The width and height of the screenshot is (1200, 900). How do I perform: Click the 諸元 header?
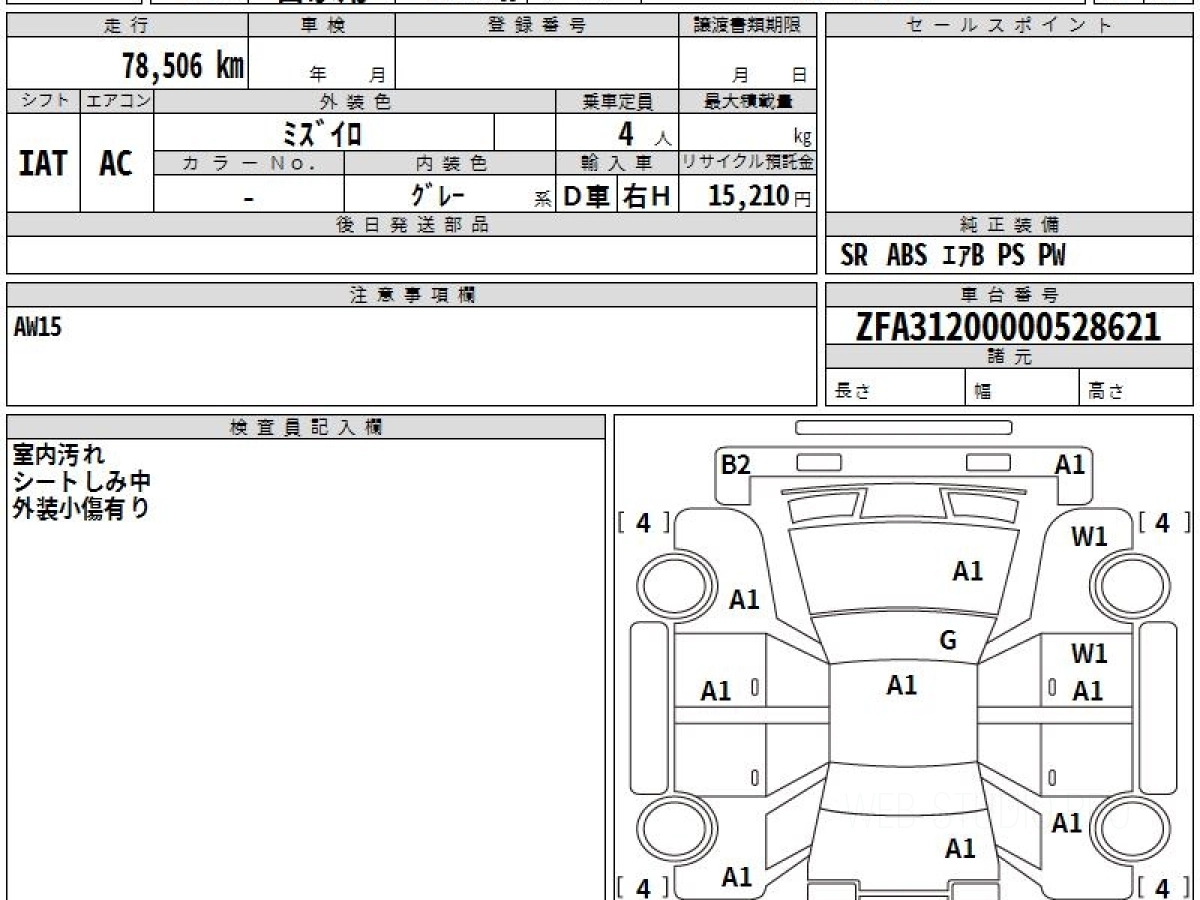point(1009,357)
